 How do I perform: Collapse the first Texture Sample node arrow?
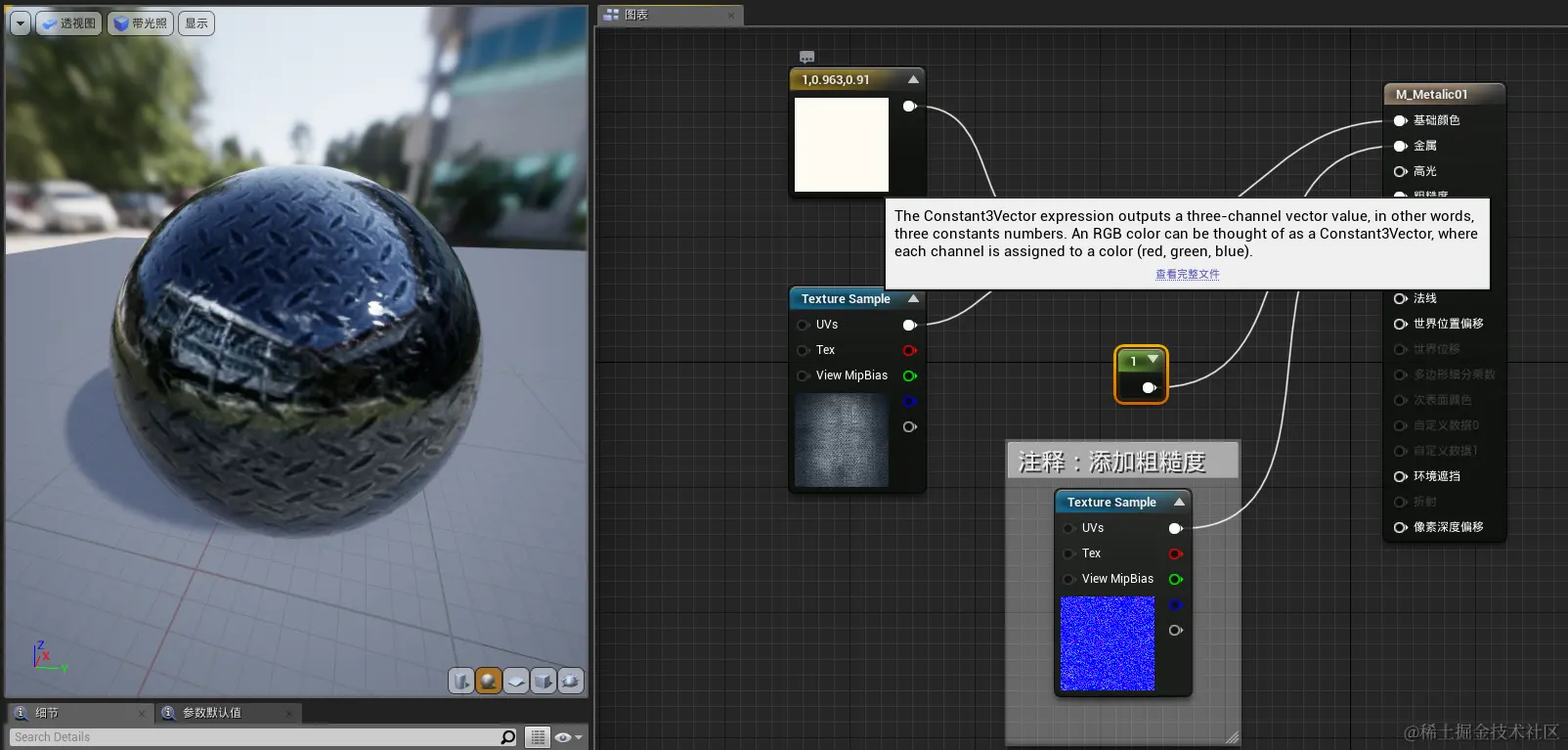coord(913,298)
